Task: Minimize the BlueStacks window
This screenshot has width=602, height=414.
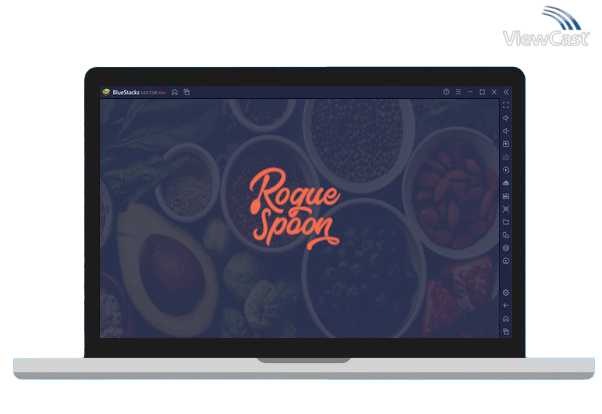Action: (470, 92)
